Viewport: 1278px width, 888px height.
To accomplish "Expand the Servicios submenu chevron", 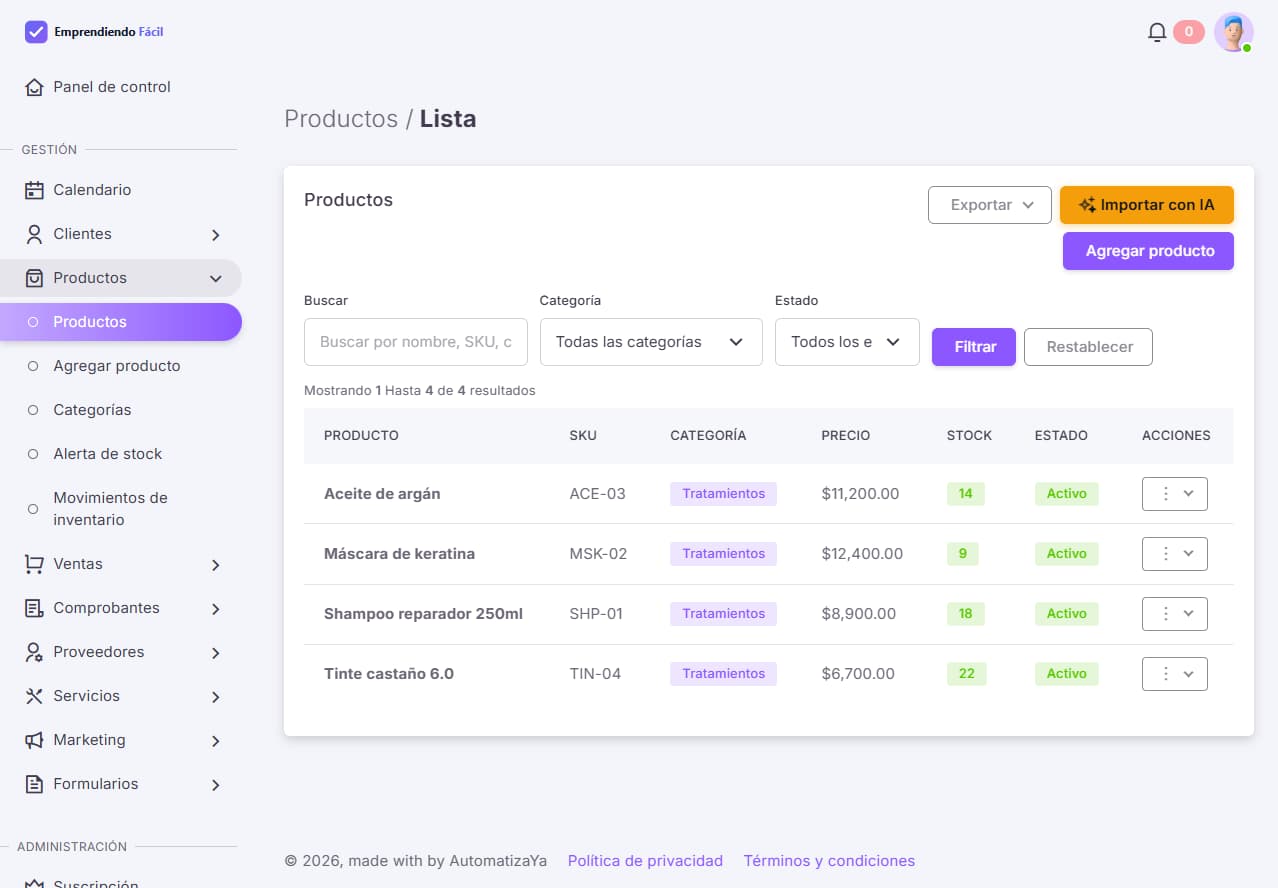I will pos(216,697).
